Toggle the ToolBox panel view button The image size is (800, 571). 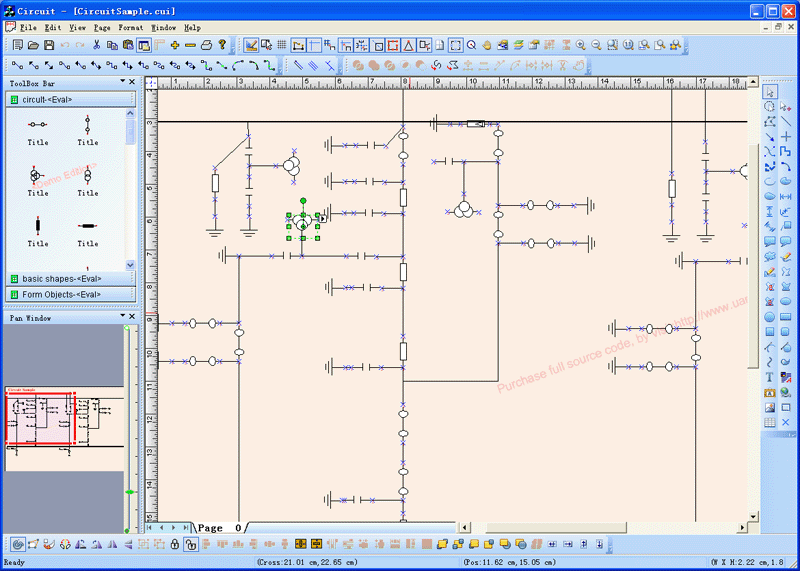(x=145, y=45)
